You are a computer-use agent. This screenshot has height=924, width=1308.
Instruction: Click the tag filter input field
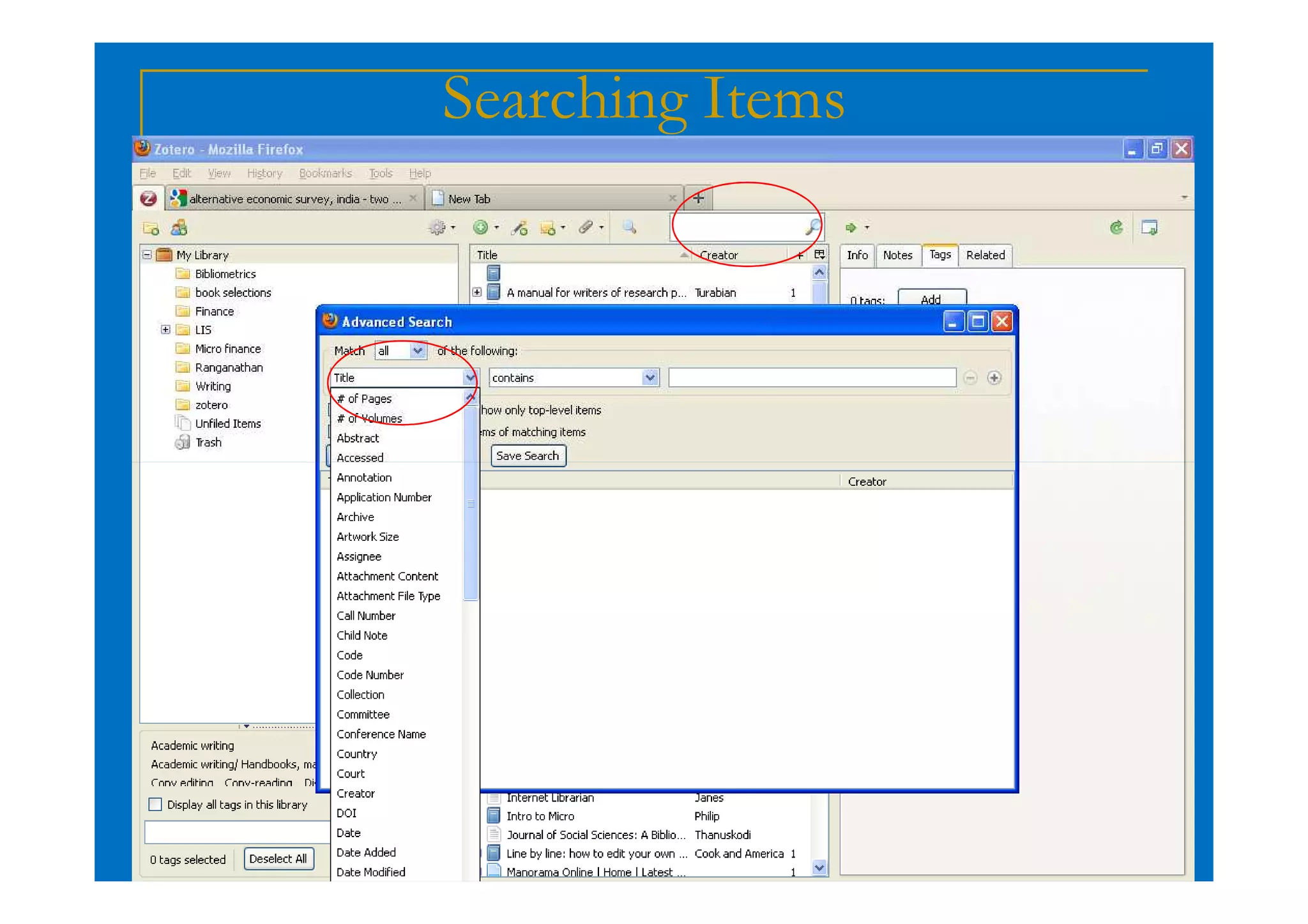coord(236,832)
